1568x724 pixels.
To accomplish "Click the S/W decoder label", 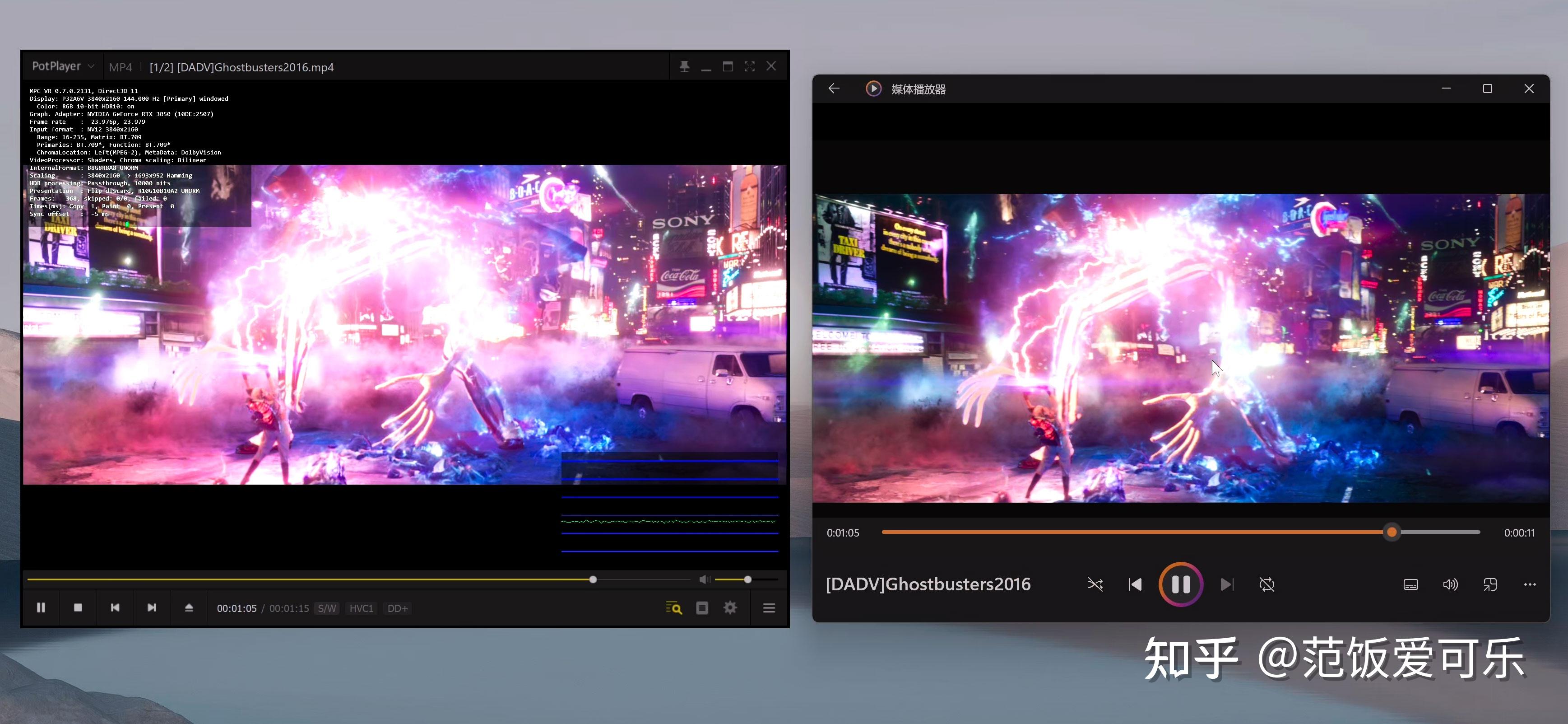I will 327,608.
